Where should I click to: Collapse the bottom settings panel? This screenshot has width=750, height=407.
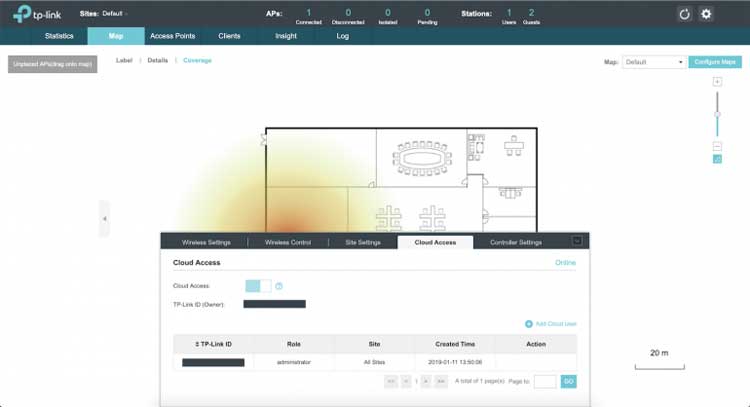[x=577, y=241]
